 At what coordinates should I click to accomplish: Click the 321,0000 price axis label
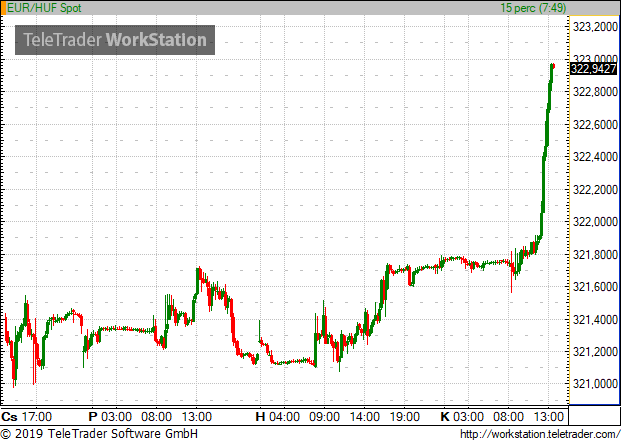coord(595,384)
